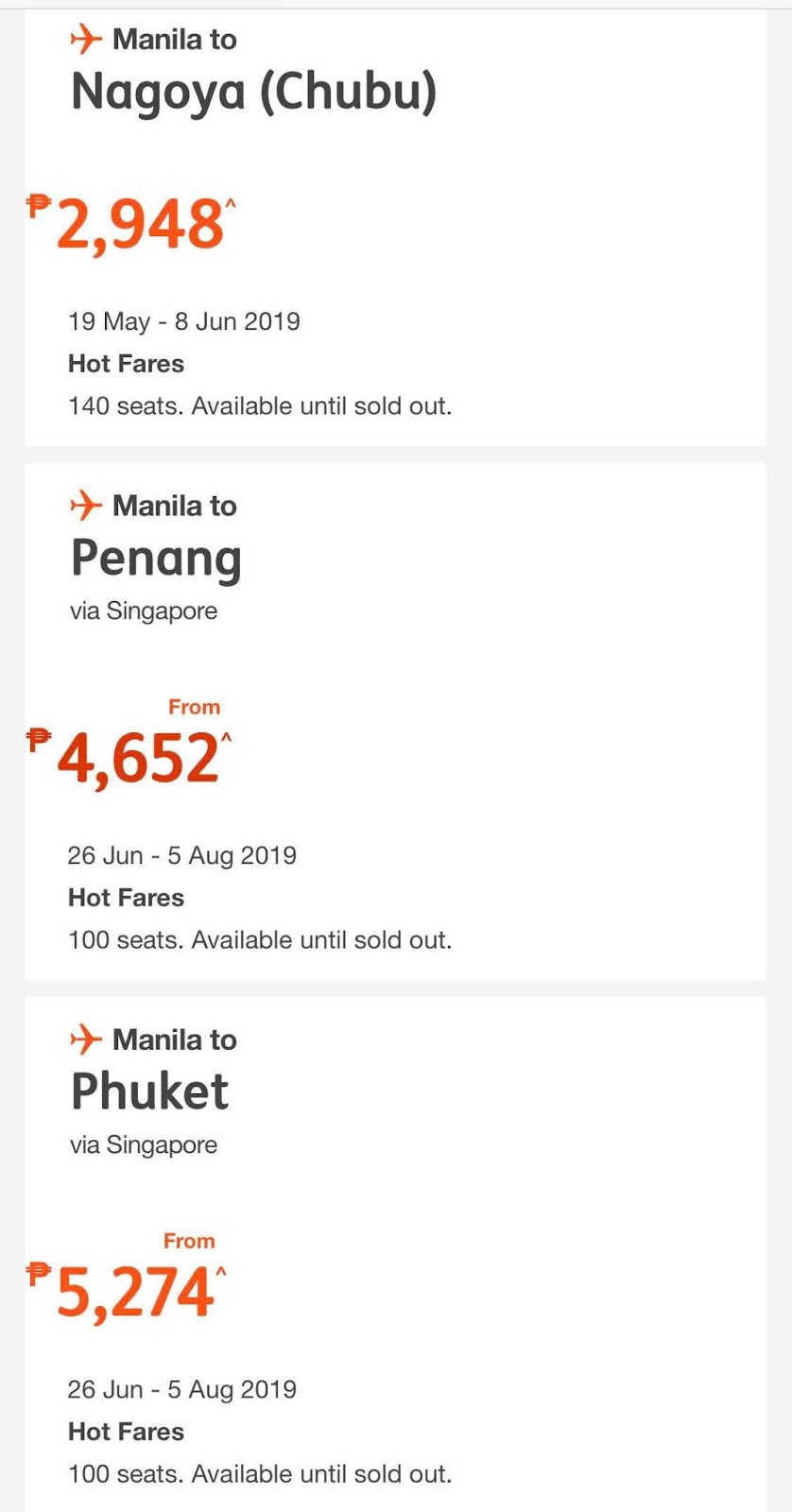Click Hot Fares label in Phuket card
The height and width of the screenshot is (1512, 792).
tap(126, 1432)
